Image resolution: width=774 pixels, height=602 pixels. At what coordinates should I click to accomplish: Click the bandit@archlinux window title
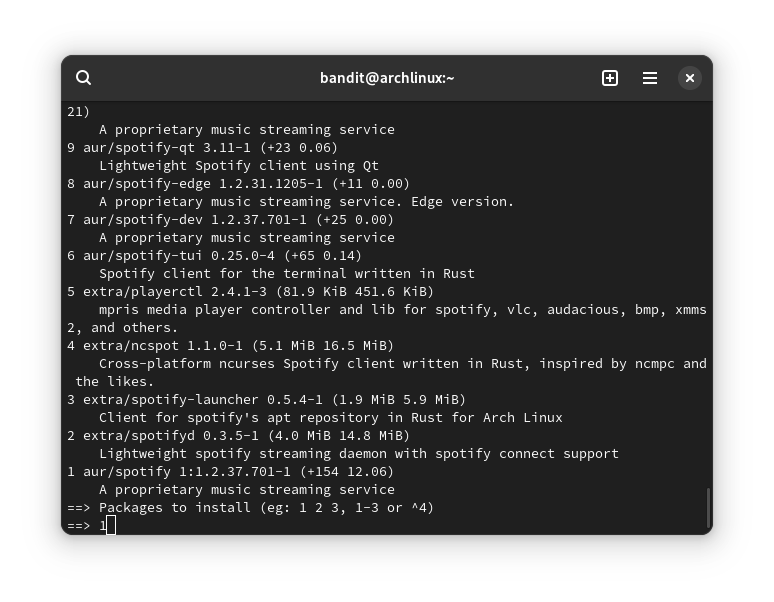click(x=387, y=78)
